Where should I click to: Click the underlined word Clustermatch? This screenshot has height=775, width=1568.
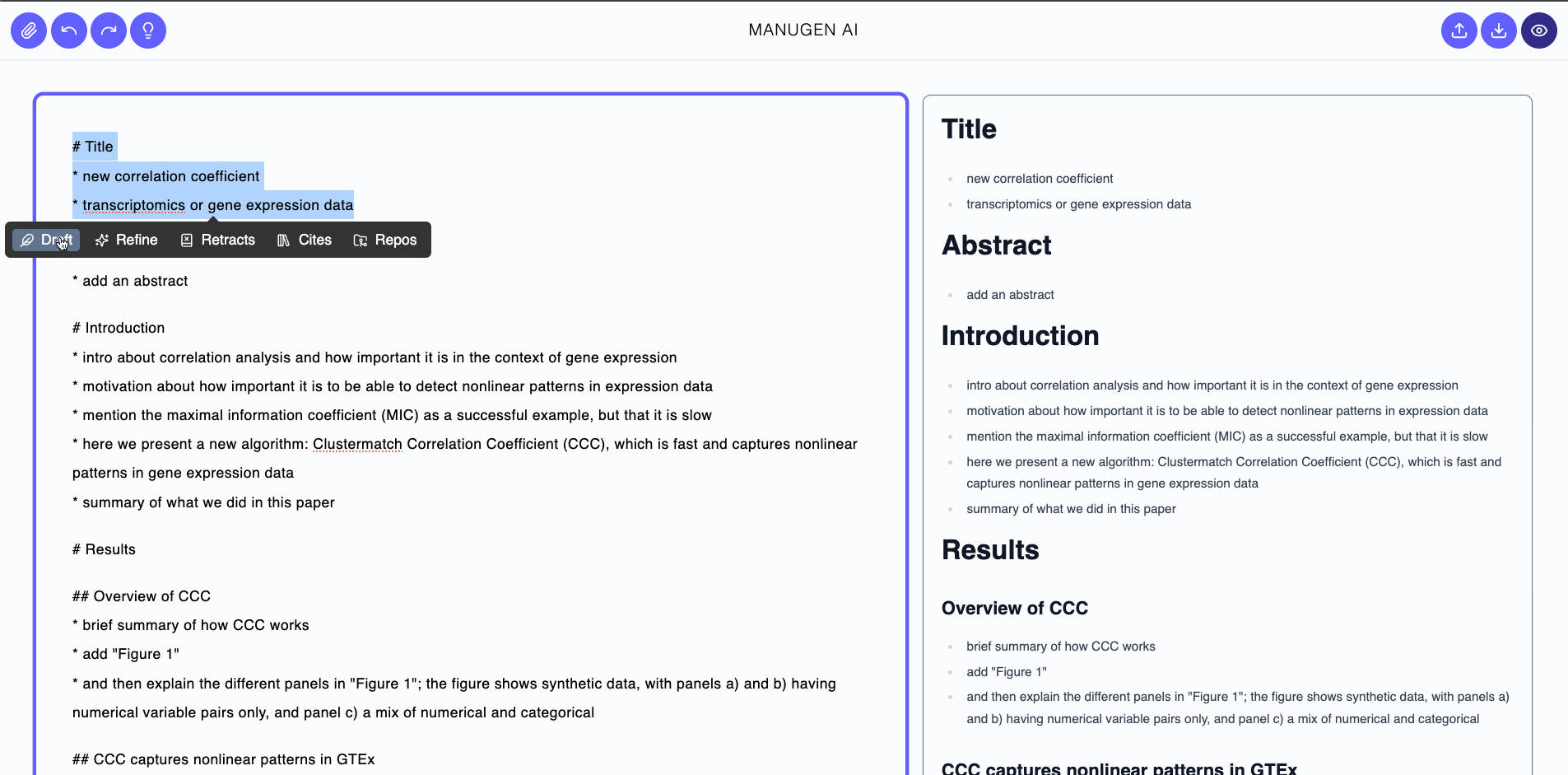(356, 444)
